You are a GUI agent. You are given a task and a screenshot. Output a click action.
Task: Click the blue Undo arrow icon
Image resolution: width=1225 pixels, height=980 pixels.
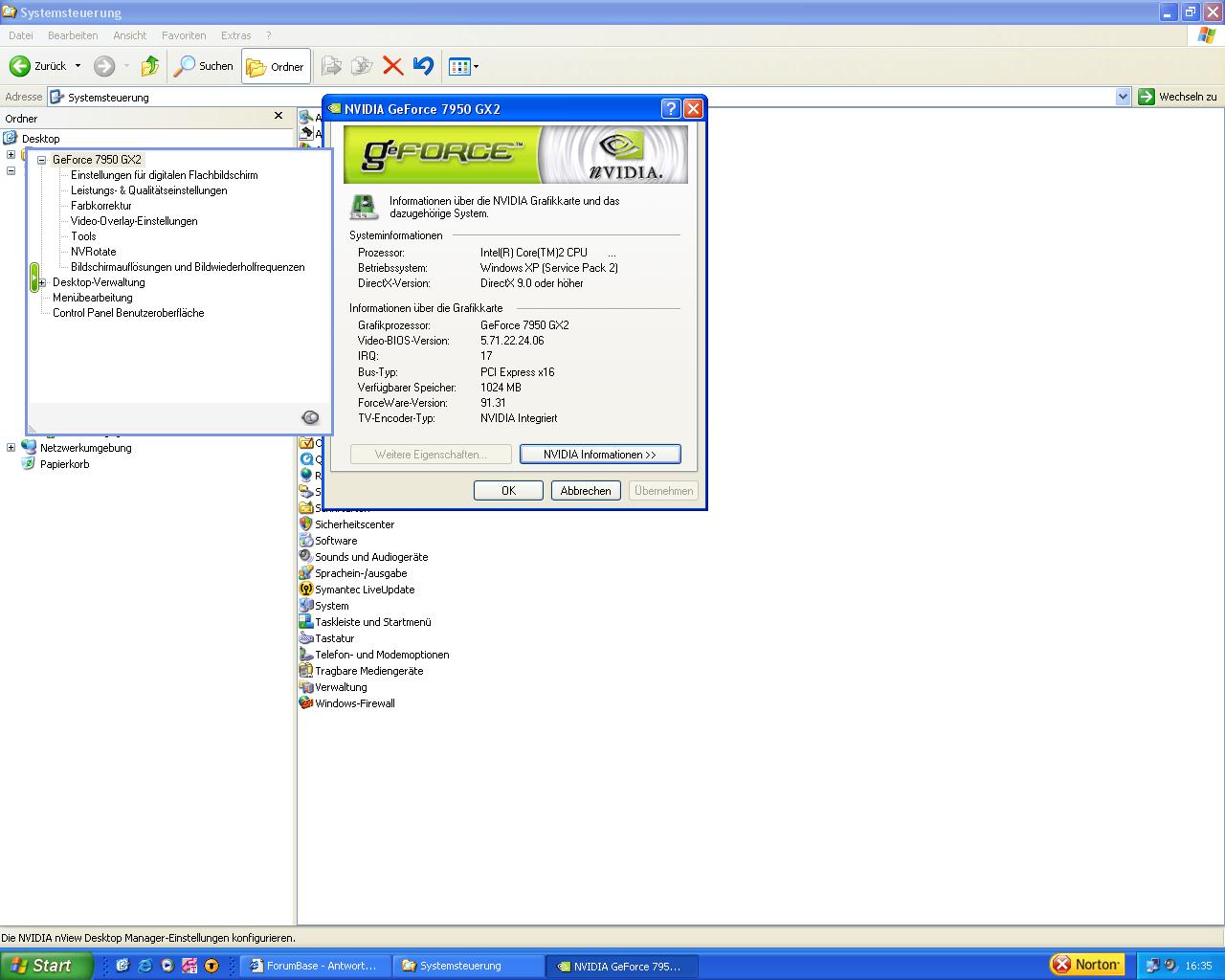point(423,66)
